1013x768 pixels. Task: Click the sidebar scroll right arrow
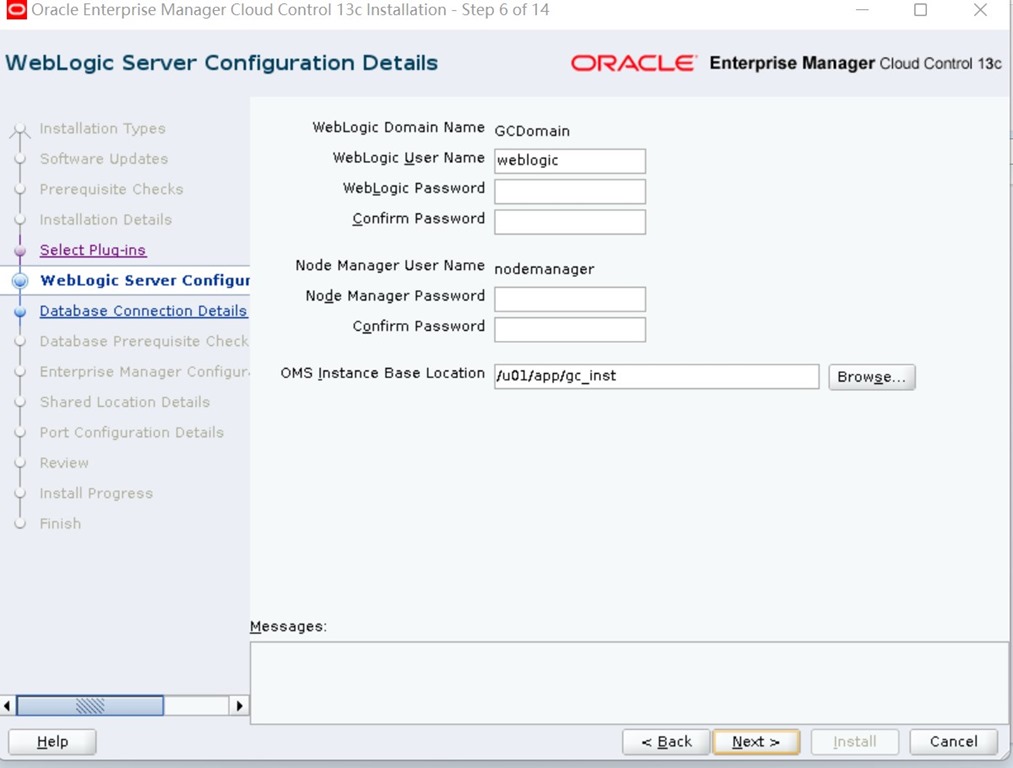(240, 705)
